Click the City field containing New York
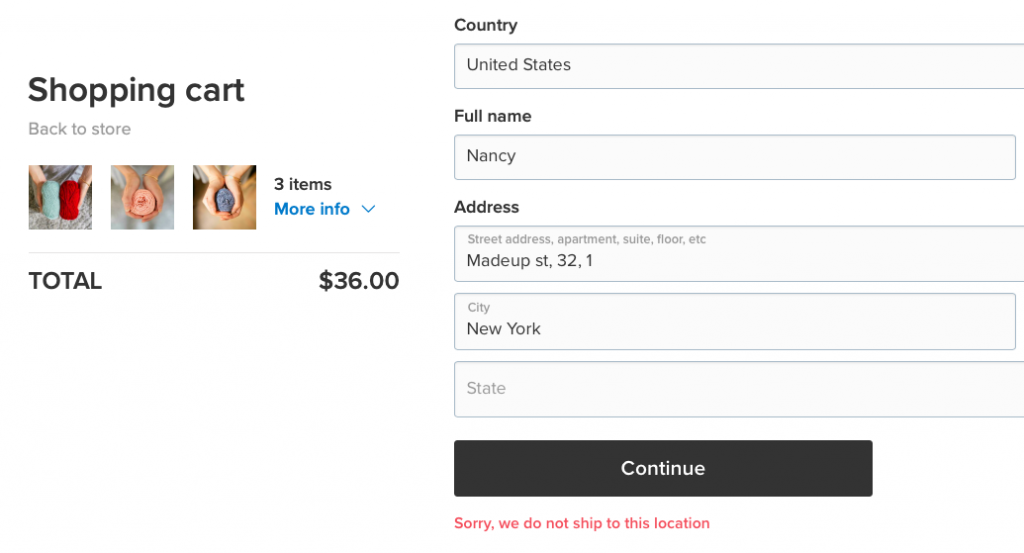 click(x=735, y=321)
